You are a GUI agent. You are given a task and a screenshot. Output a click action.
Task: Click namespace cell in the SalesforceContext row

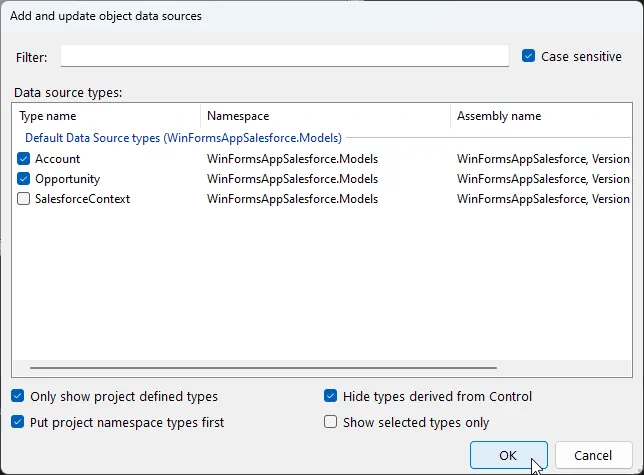coord(292,199)
